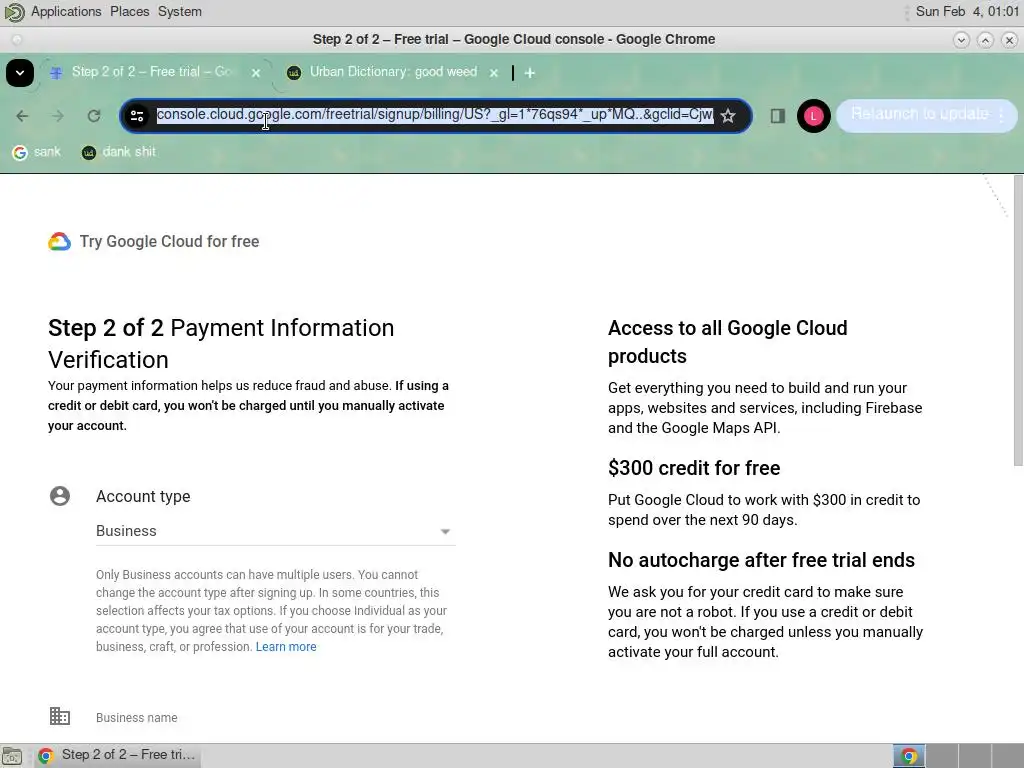This screenshot has height=768, width=1024.
Task: Click 'Access to all Google Cloud products' heading
Action: coord(728,342)
